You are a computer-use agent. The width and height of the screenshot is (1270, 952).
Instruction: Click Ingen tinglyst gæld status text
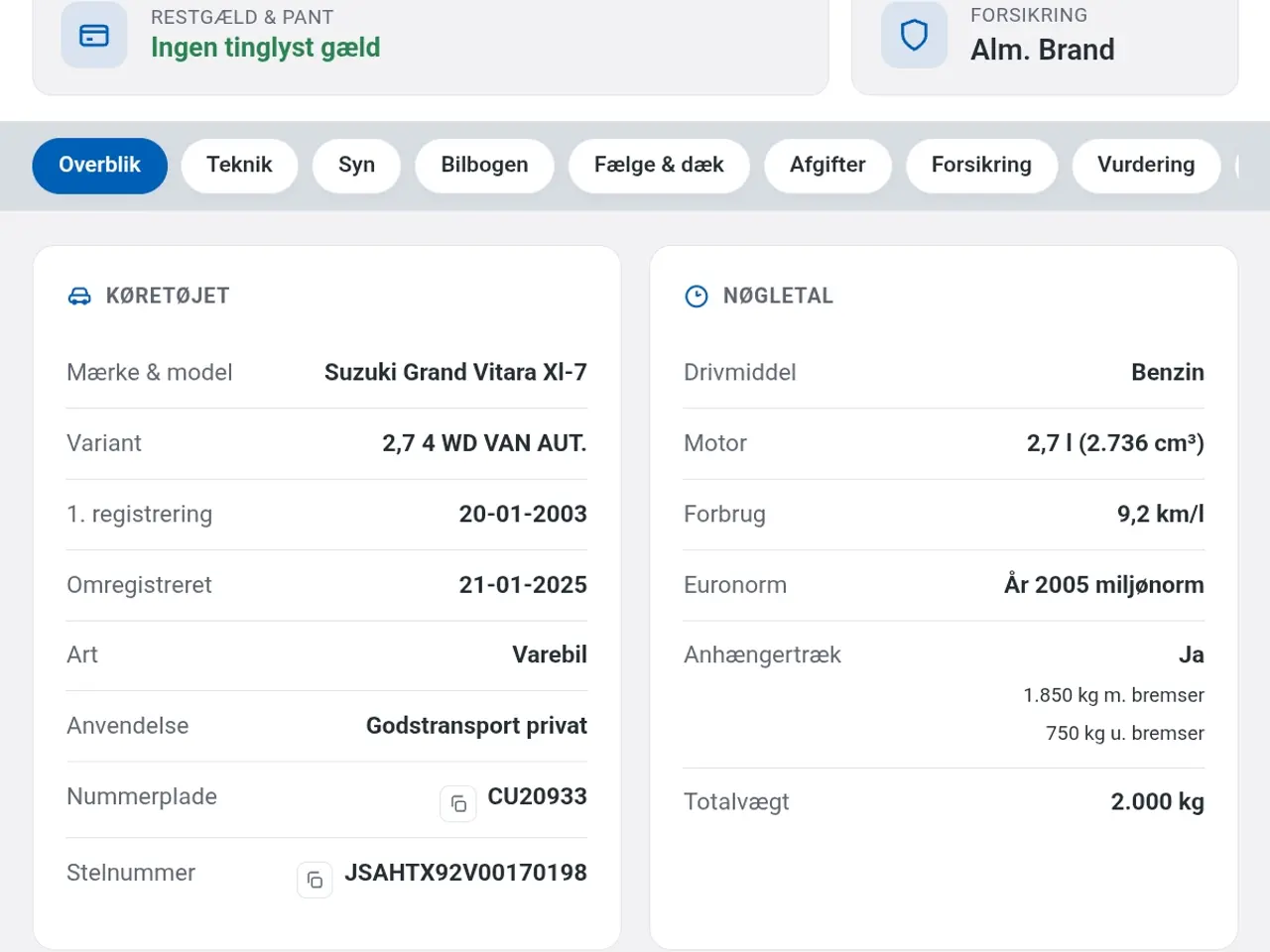click(x=266, y=48)
